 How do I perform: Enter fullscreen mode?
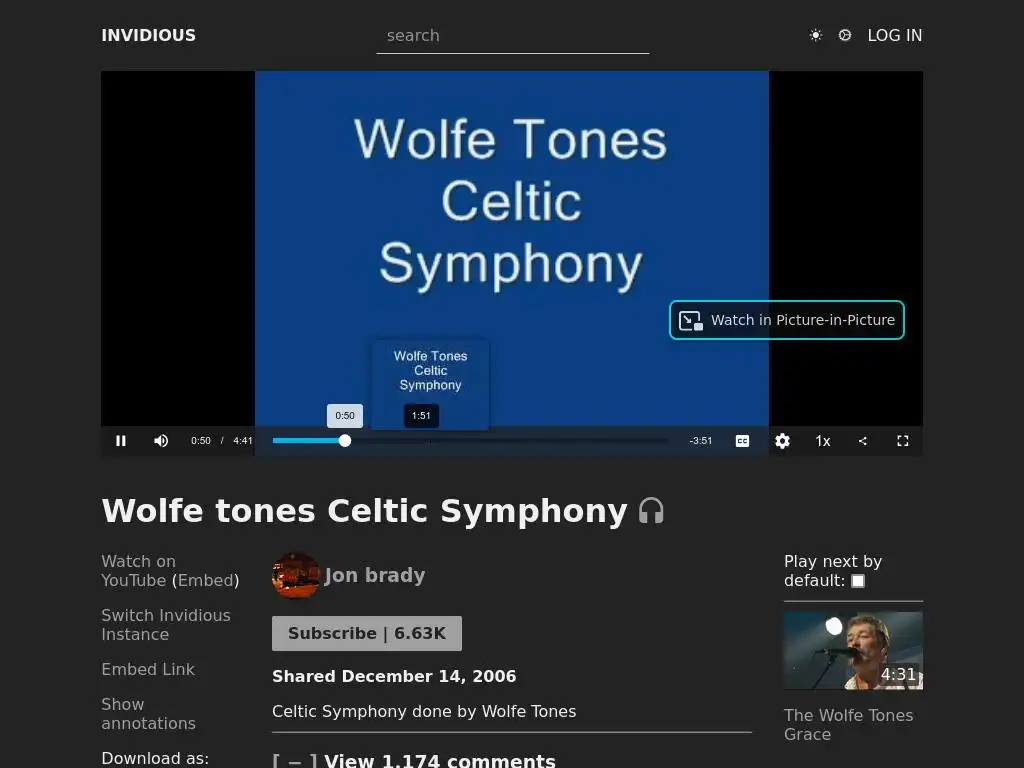click(x=903, y=441)
